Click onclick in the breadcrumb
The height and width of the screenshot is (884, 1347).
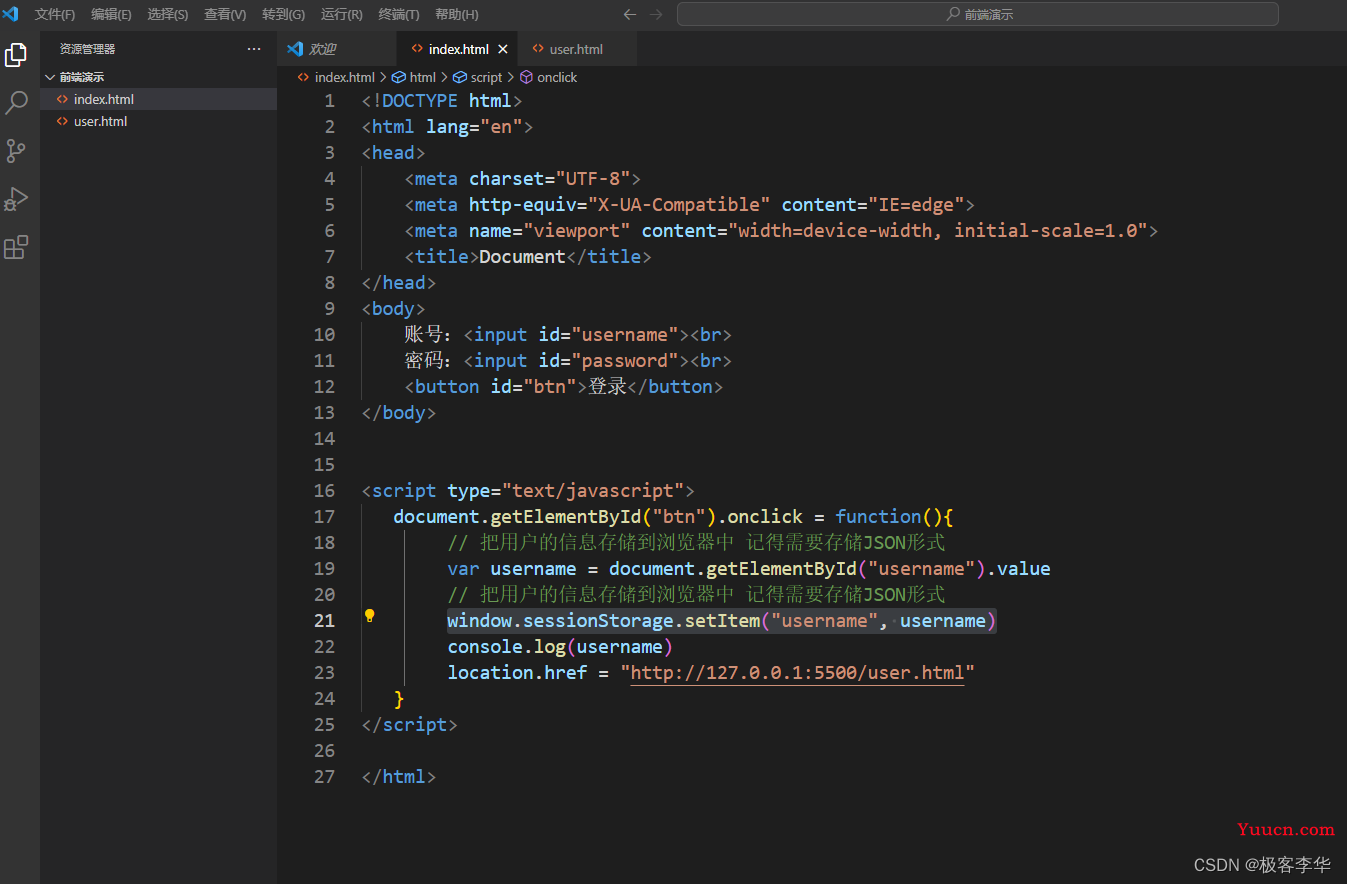pos(557,77)
